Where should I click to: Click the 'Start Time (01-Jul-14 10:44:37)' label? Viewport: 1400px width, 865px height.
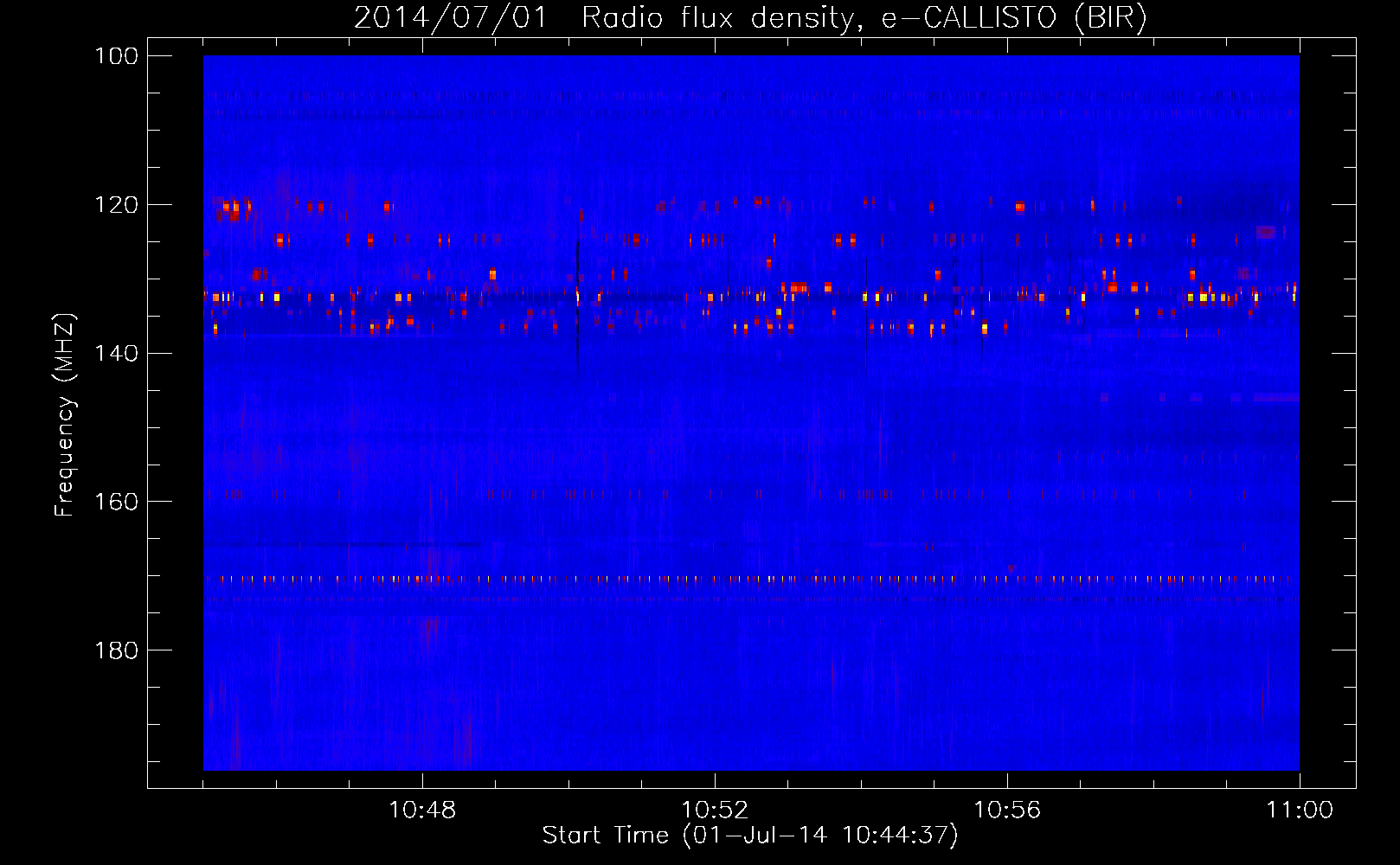click(x=750, y=836)
